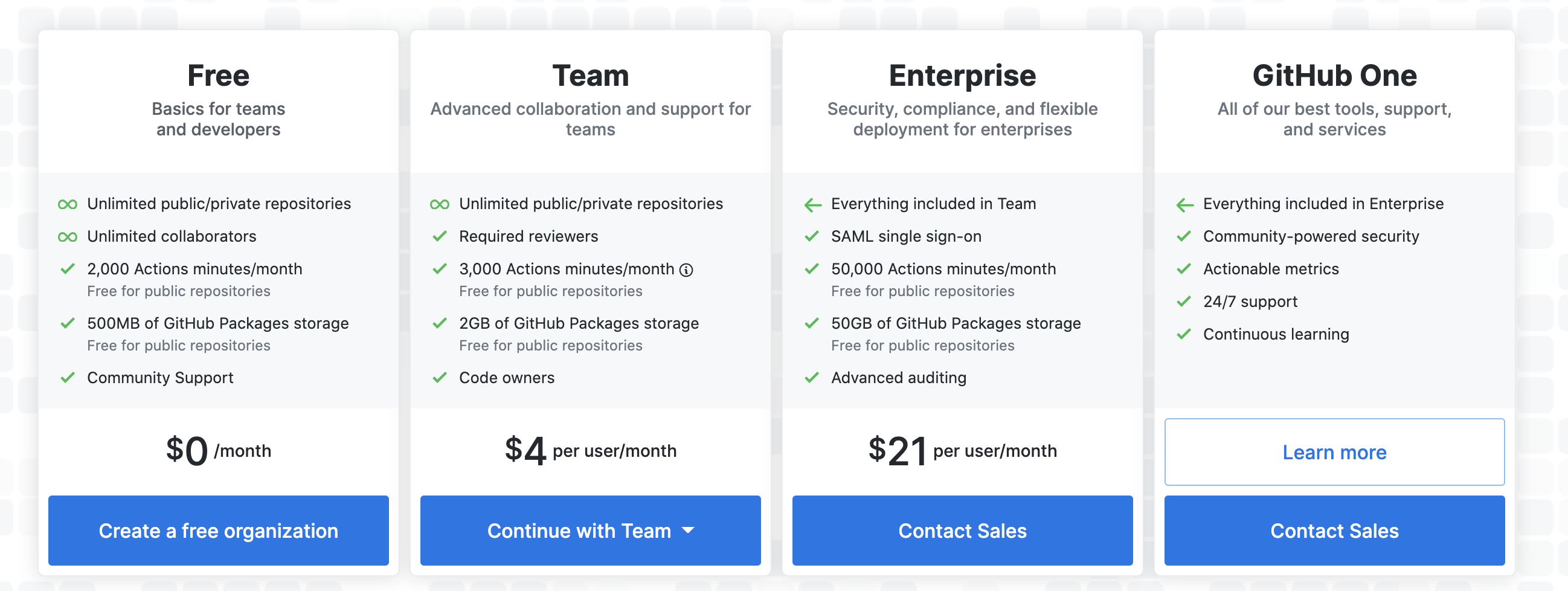Click the checkmark beside SAML single sign-on
Viewport: 1568px width, 591px height.
pos(811,236)
